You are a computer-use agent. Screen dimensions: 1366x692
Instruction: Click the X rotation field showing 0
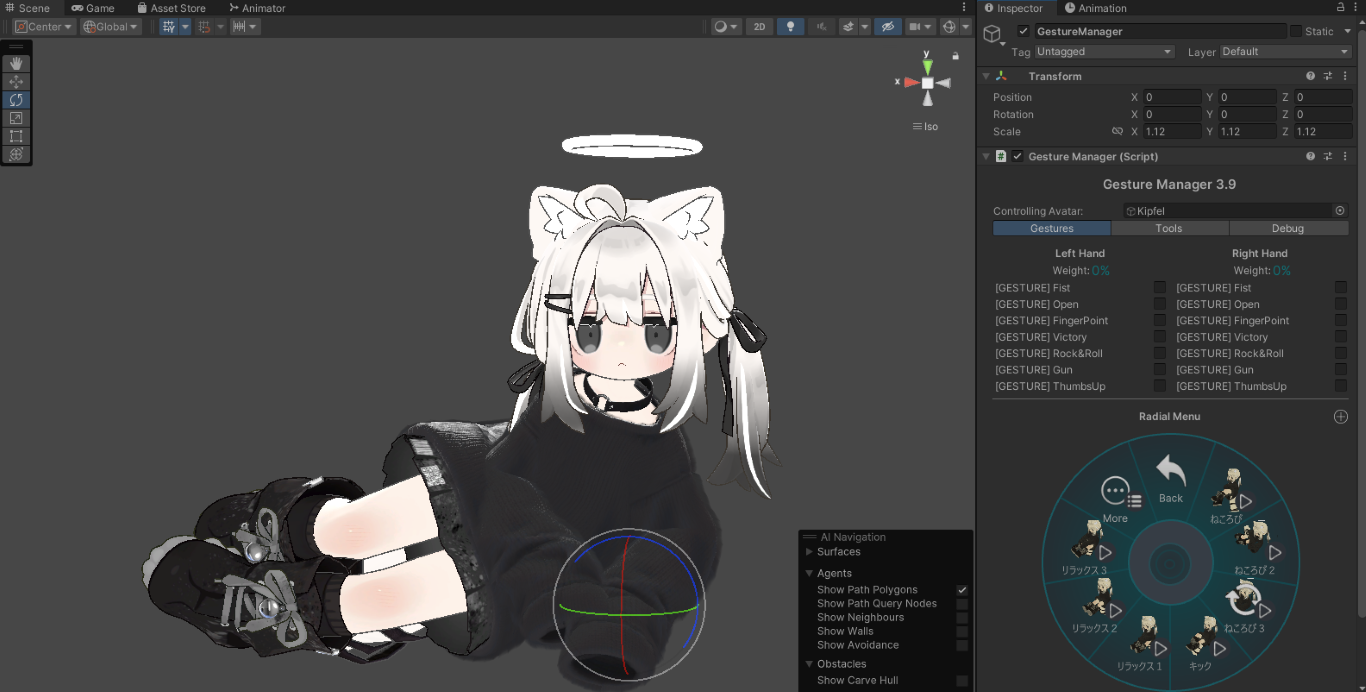(x=1172, y=114)
